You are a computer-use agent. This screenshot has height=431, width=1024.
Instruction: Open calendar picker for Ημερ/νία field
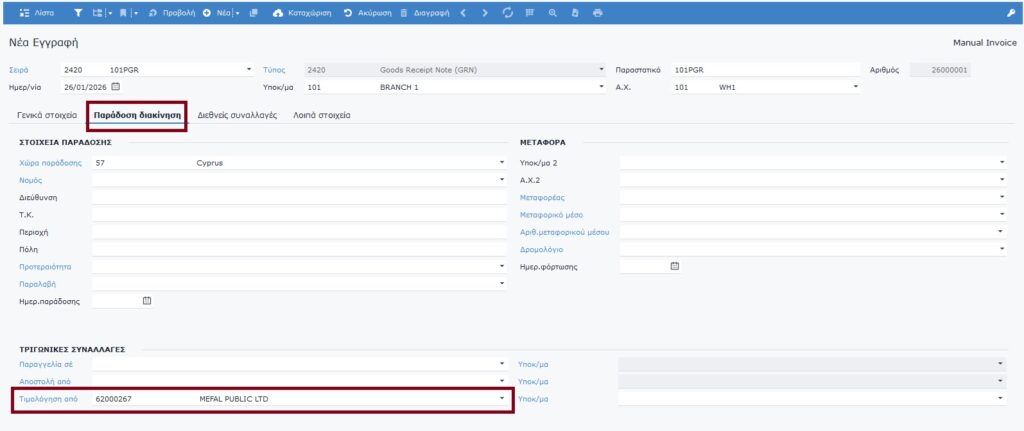(115, 87)
